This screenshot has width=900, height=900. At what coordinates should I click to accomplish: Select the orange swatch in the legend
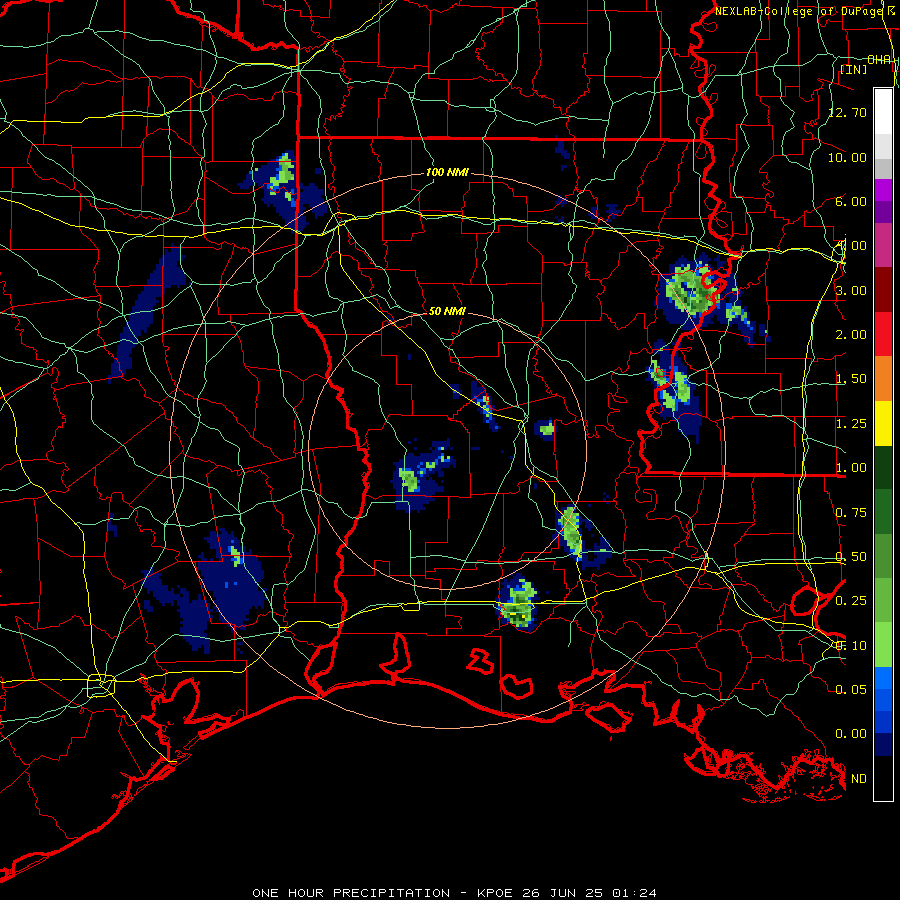point(883,379)
